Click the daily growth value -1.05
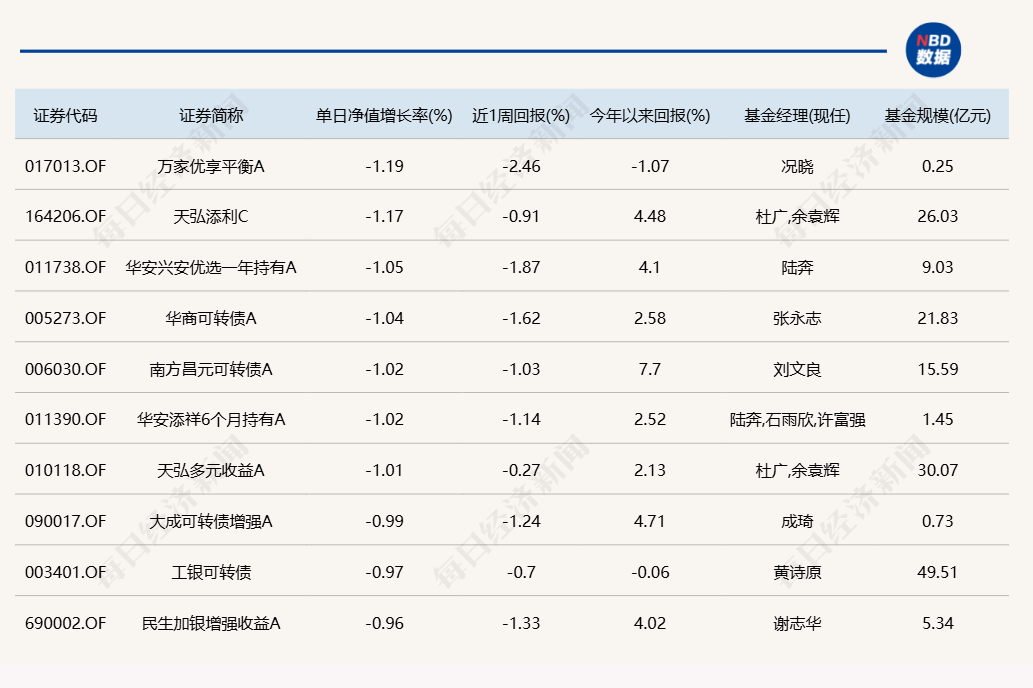 (x=384, y=267)
